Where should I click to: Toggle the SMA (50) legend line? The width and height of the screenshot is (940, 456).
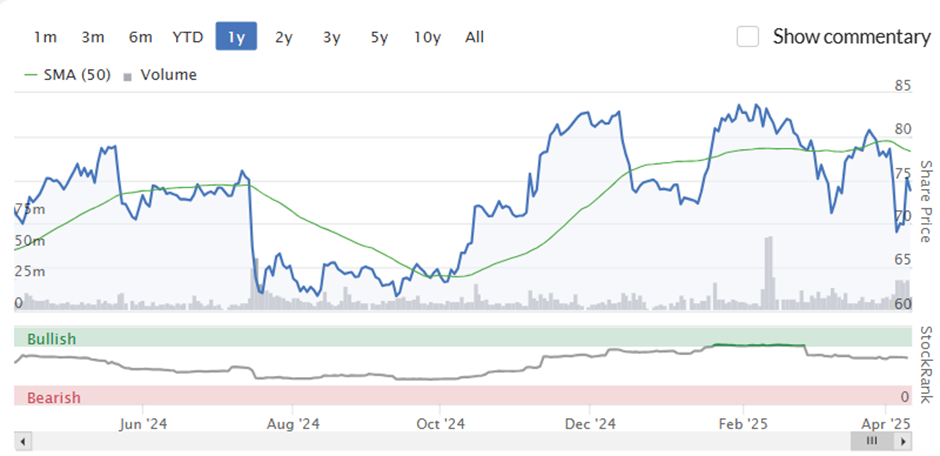tap(67, 75)
